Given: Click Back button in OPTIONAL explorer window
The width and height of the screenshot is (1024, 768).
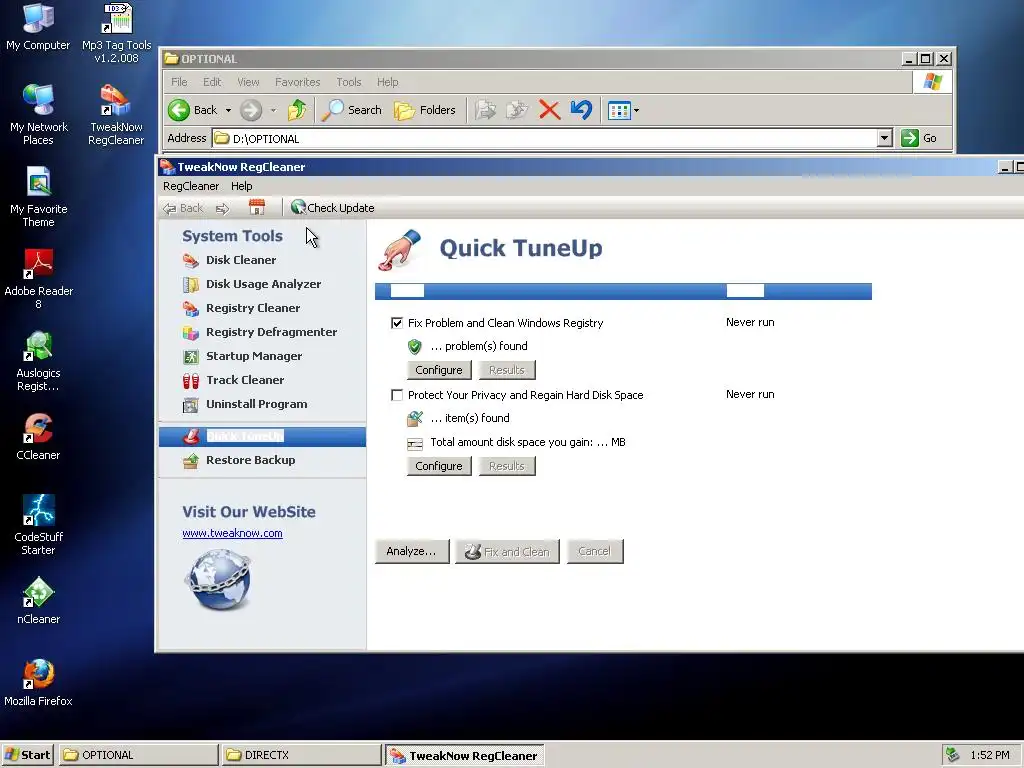Looking at the screenshot, I should point(193,110).
